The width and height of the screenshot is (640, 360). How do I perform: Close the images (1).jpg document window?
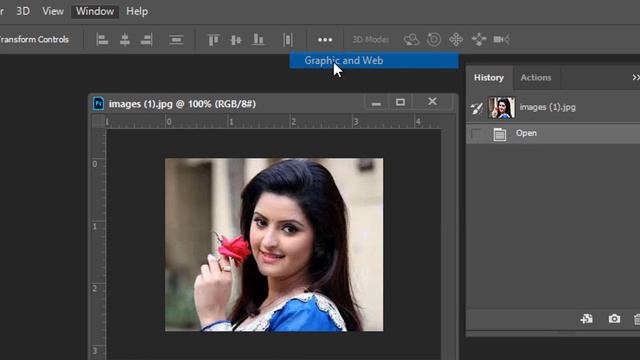click(x=432, y=102)
